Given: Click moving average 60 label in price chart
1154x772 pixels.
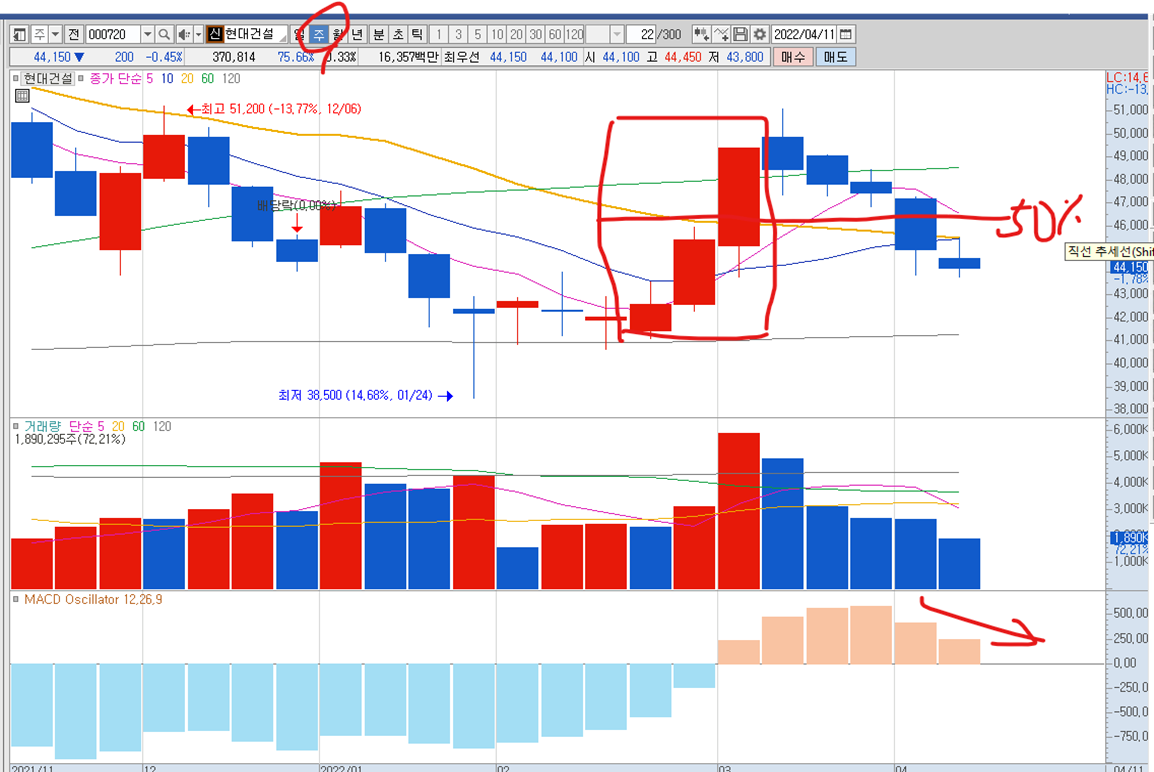Looking at the screenshot, I should [208, 79].
